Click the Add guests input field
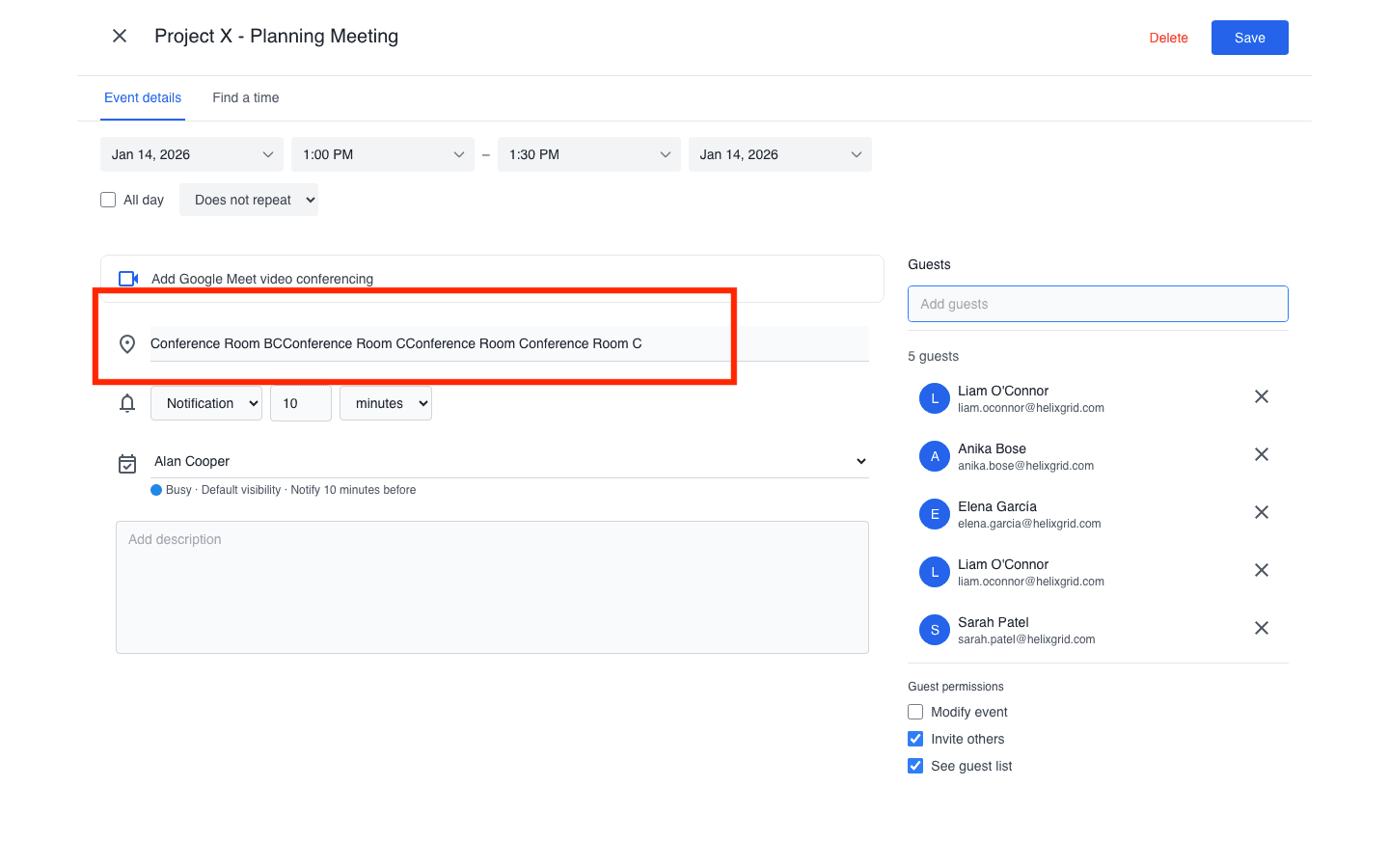The height and width of the screenshot is (868, 1389). pos(1098,304)
